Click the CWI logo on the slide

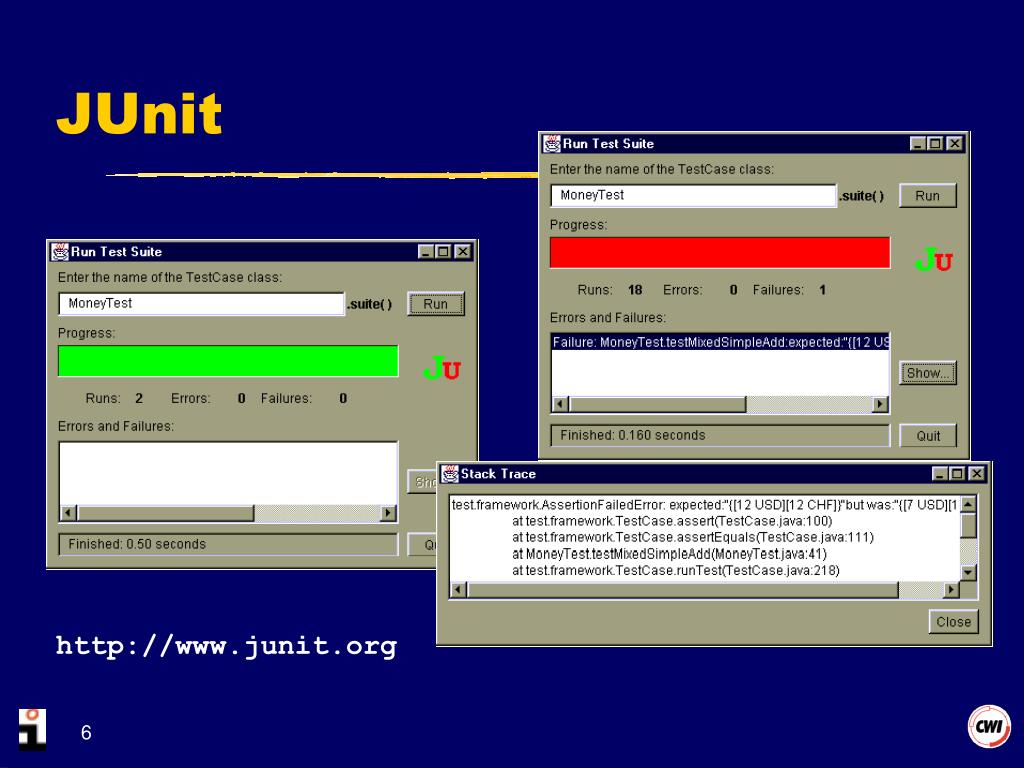click(989, 726)
